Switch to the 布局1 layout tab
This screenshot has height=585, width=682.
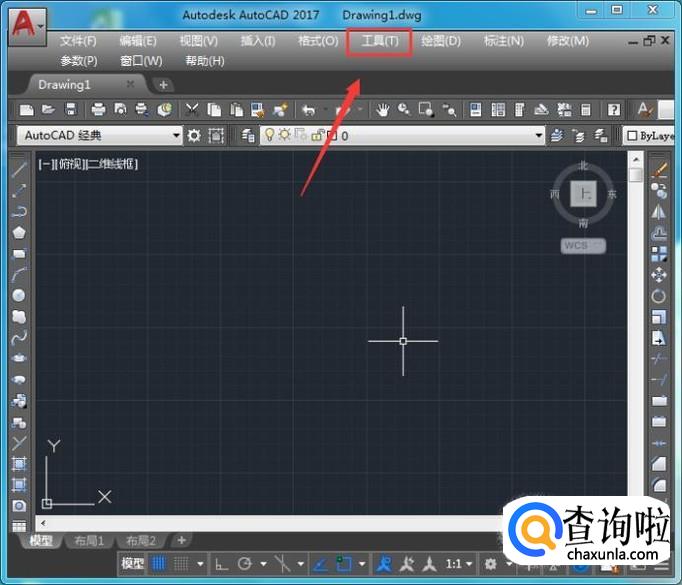click(x=89, y=541)
